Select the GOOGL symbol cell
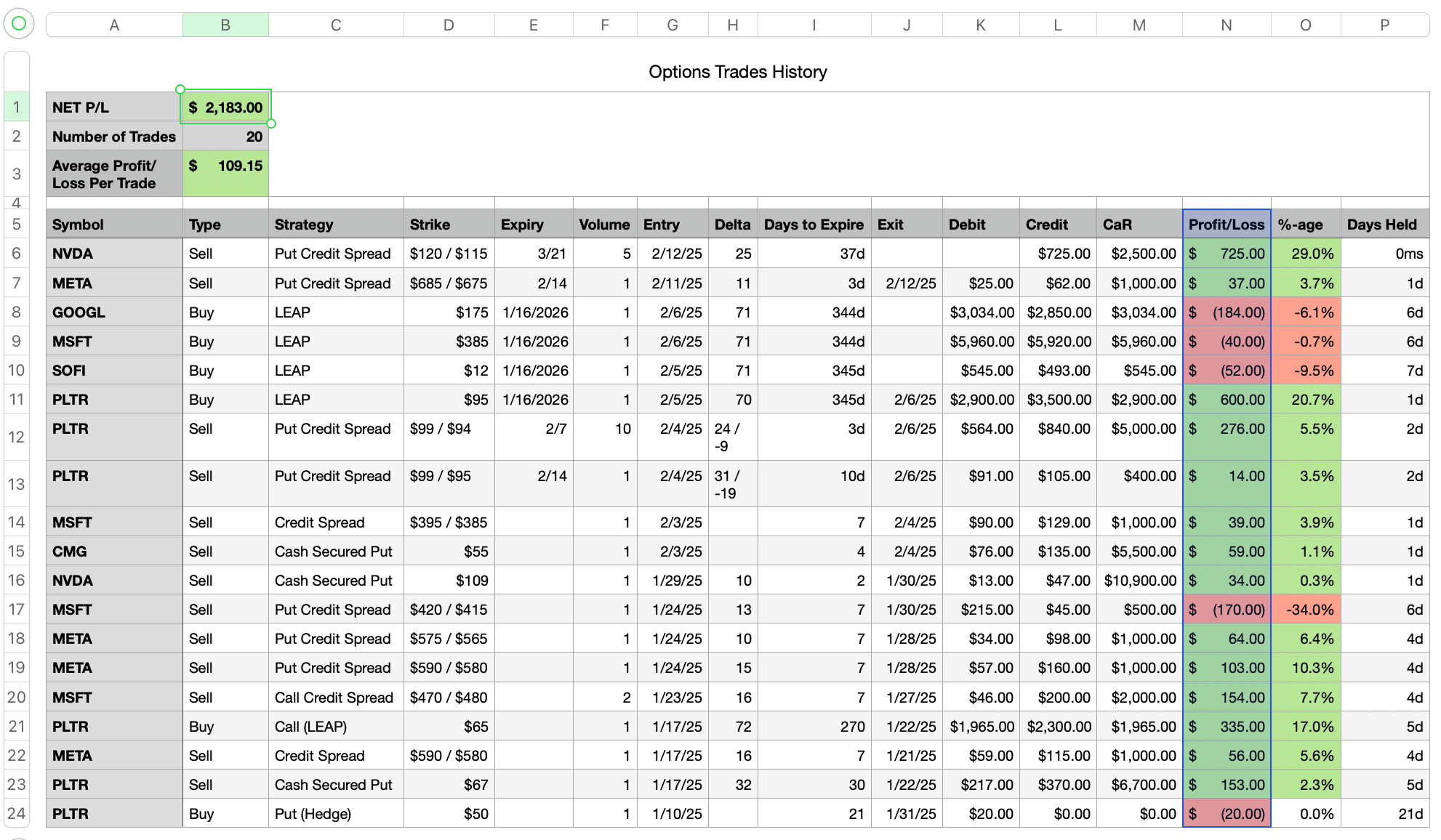1441x840 pixels. coord(114,312)
